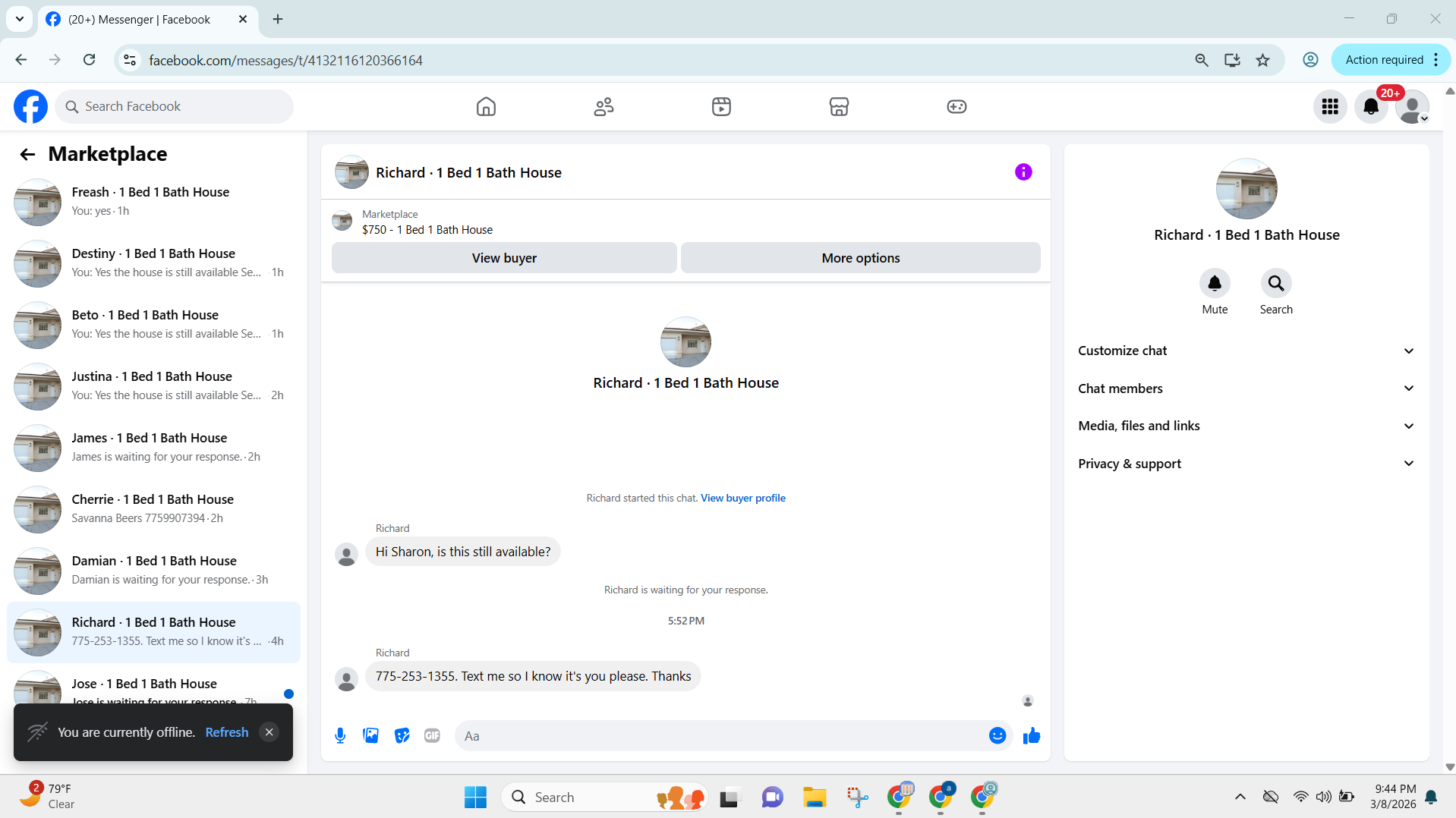Click the install app icon in address bar

pyautogui.click(x=1232, y=60)
